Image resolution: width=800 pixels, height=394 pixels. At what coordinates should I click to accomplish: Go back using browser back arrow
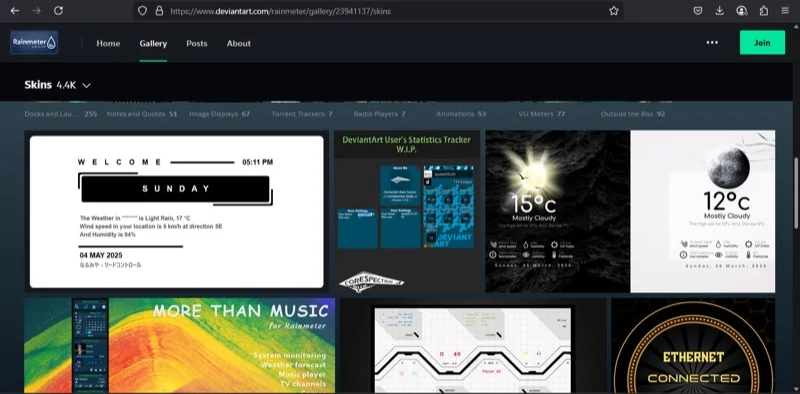[x=15, y=11]
